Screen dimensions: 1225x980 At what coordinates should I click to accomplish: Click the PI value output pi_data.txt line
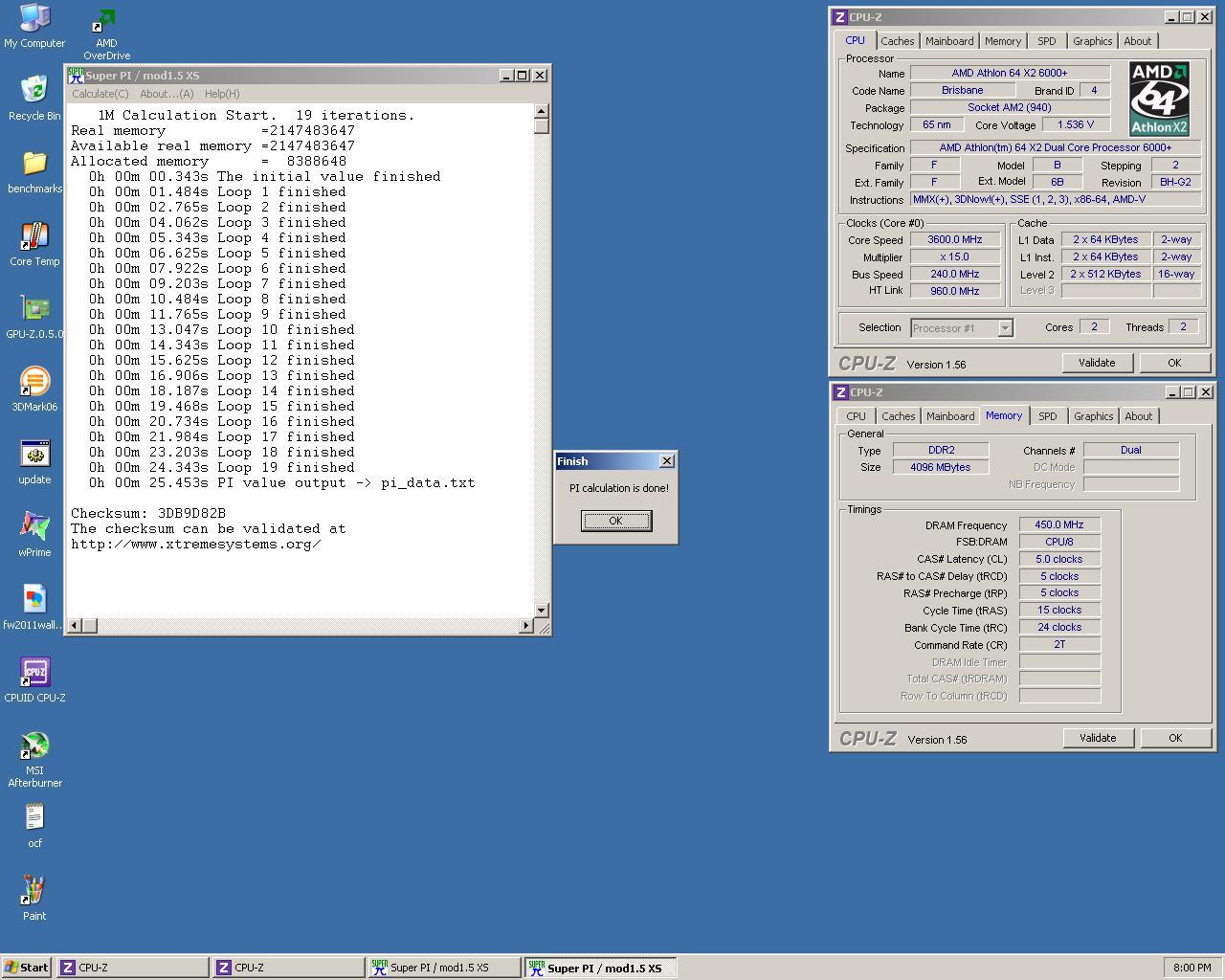pyautogui.click(x=281, y=483)
